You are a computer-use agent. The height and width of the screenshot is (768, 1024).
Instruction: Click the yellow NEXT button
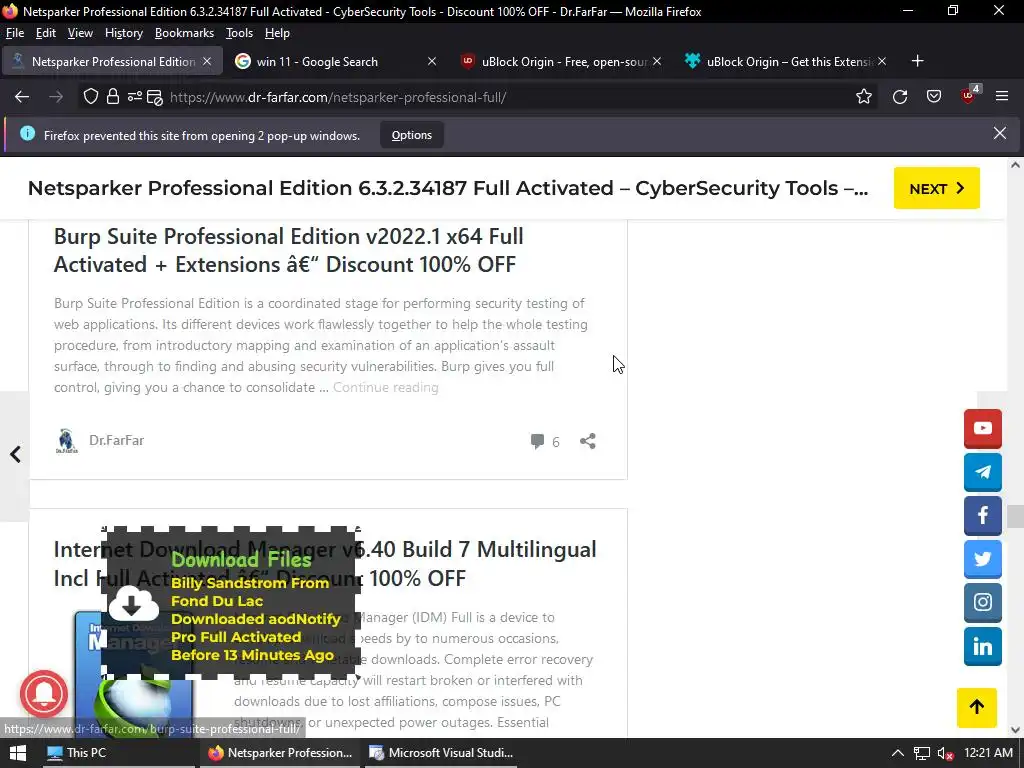[936, 188]
